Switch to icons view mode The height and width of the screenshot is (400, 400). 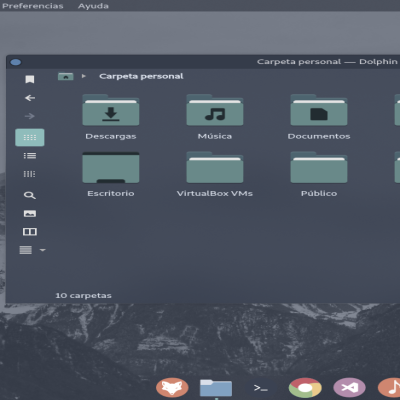tap(30, 137)
